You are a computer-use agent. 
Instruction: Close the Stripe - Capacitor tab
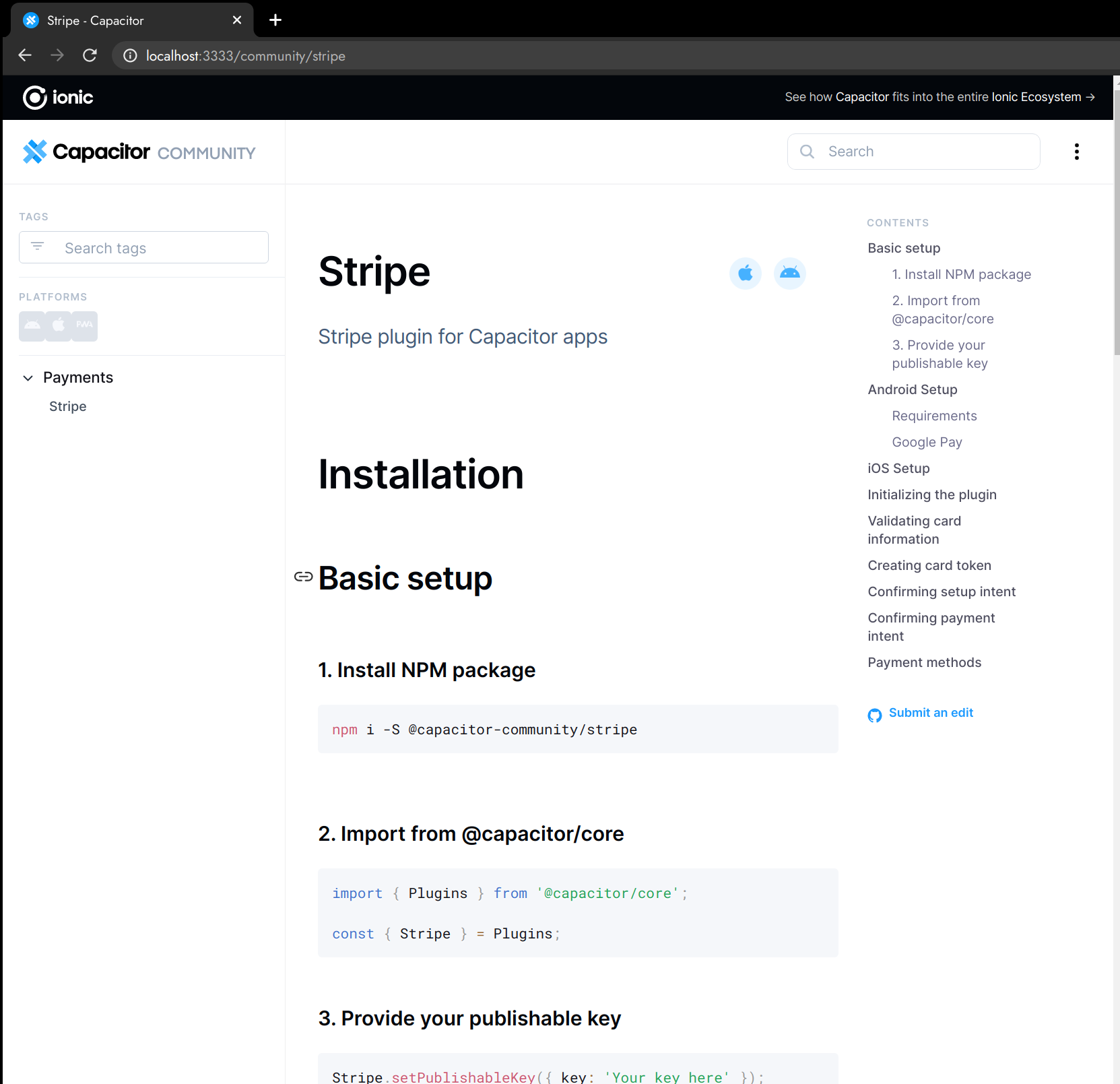(x=237, y=20)
